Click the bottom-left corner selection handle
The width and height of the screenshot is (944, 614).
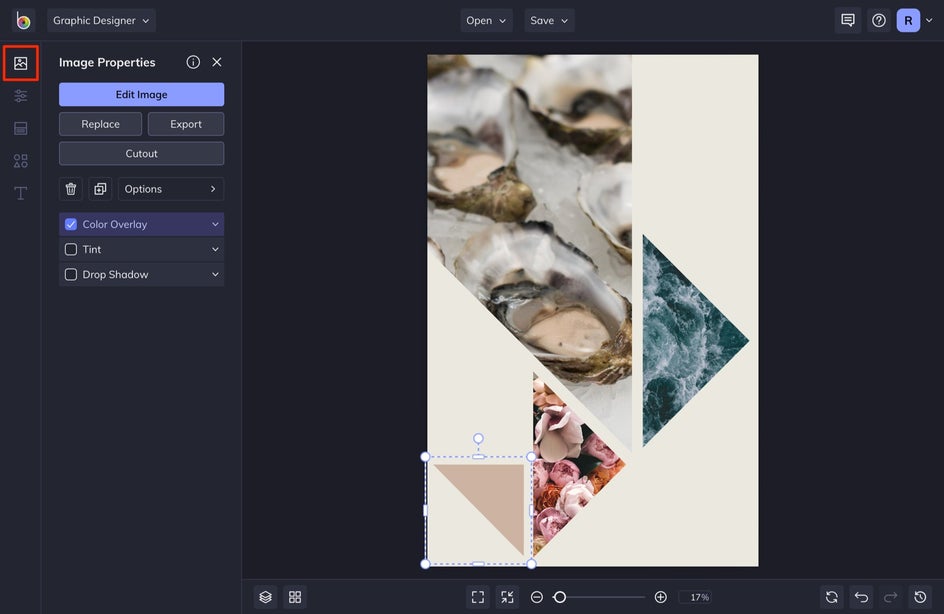(425, 564)
